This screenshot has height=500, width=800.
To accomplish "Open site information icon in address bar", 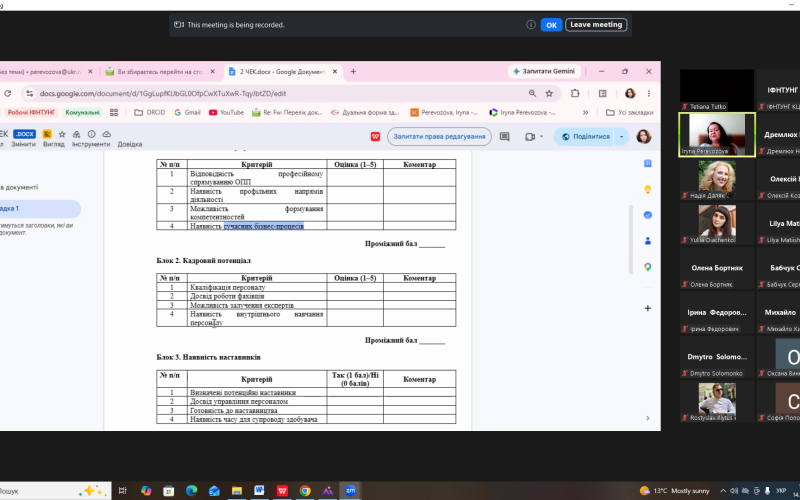I will coord(30,93).
